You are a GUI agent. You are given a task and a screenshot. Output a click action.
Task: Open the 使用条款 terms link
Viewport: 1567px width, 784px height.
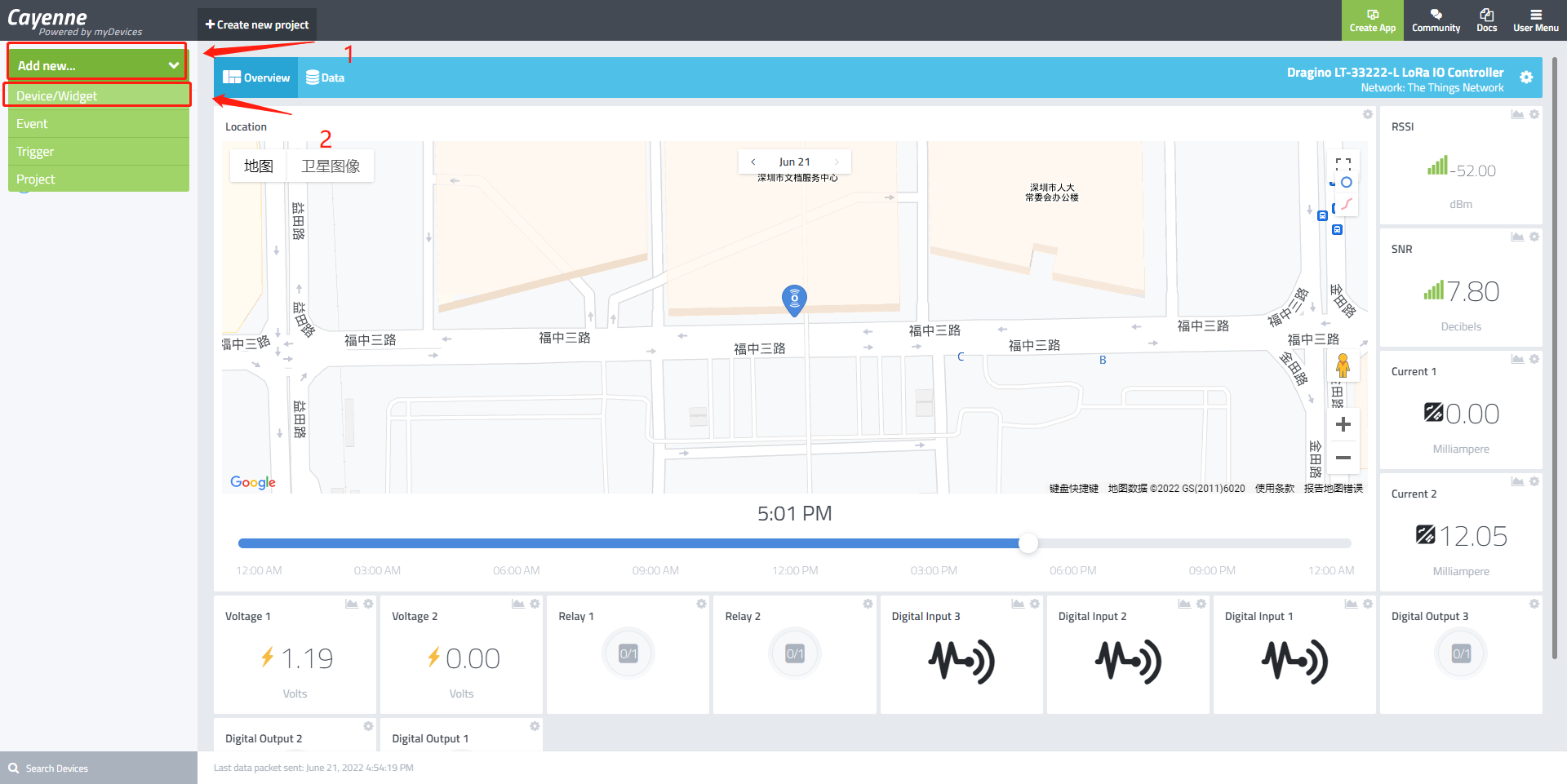pyautogui.click(x=1274, y=489)
